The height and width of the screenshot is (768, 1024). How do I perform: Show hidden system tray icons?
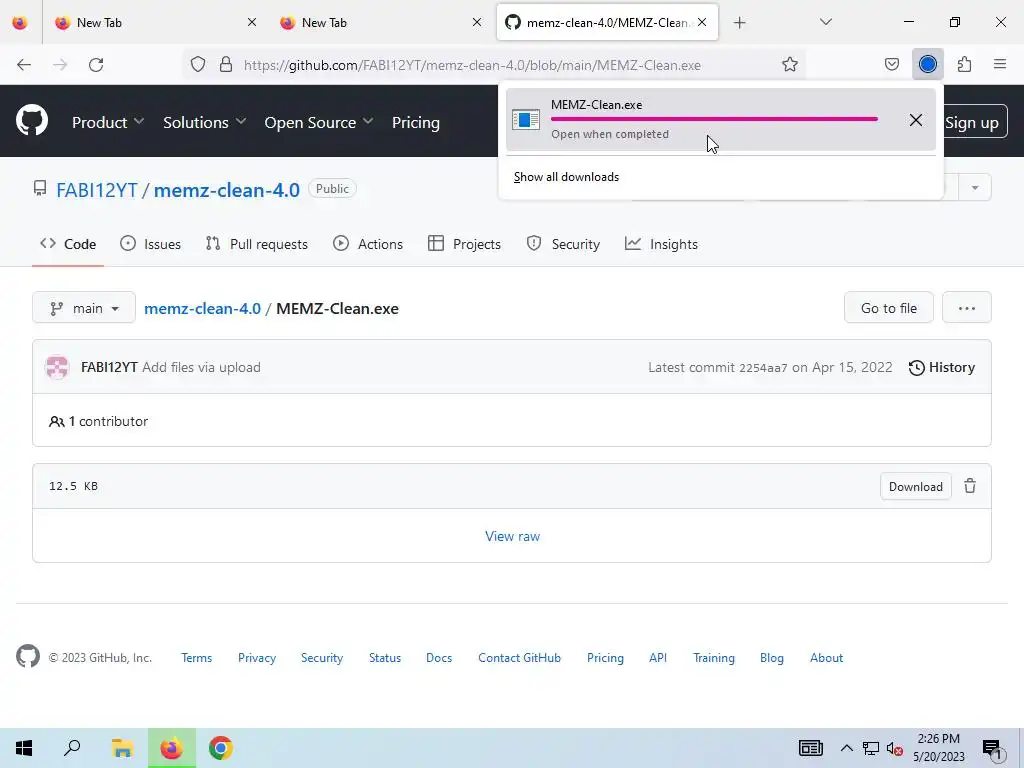pos(846,748)
